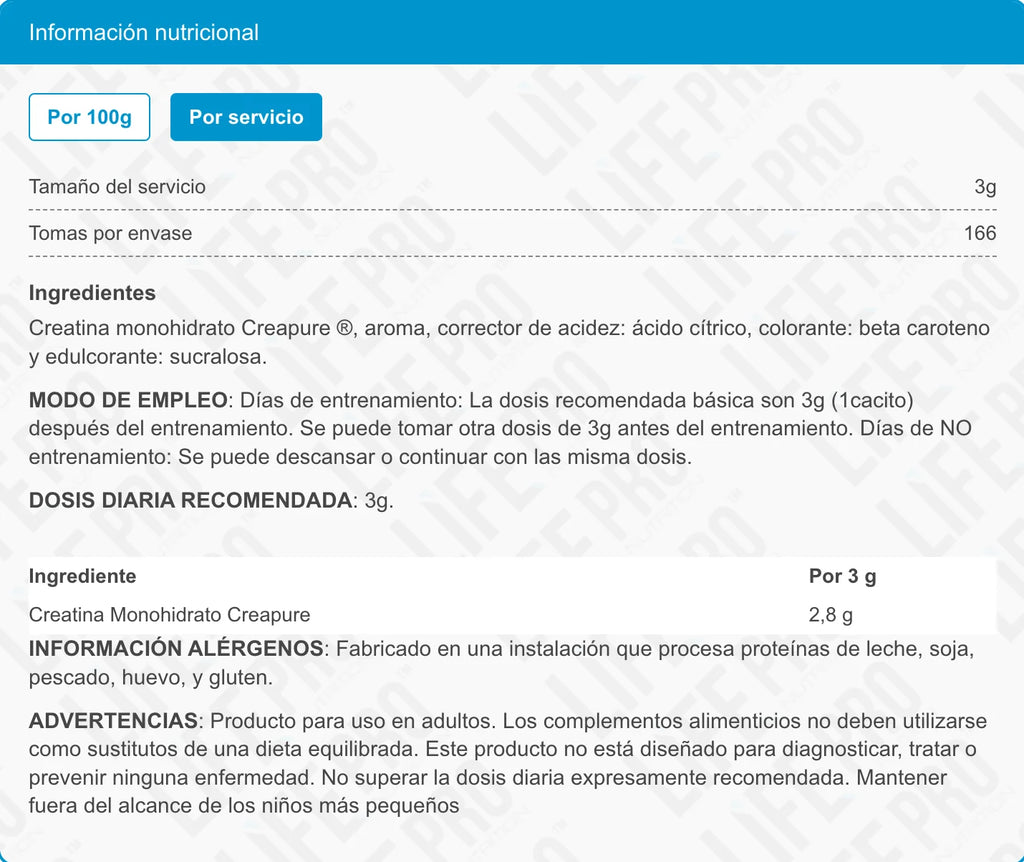Image resolution: width=1024 pixels, height=862 pixels.
Task: Click the Por 3 g column header
Action: pos(842,576)
